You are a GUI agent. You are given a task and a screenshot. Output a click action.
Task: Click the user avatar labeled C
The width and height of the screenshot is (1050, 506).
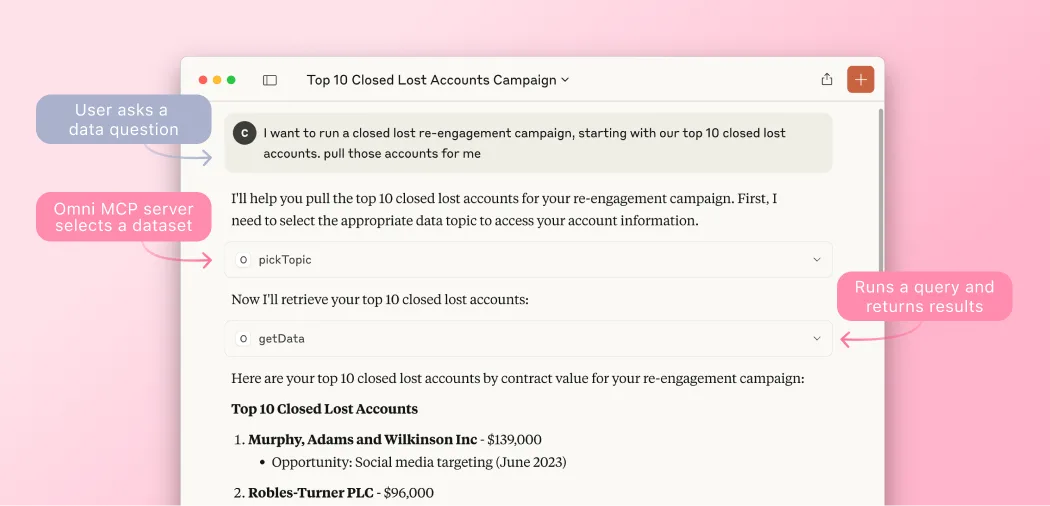(244, 133)
